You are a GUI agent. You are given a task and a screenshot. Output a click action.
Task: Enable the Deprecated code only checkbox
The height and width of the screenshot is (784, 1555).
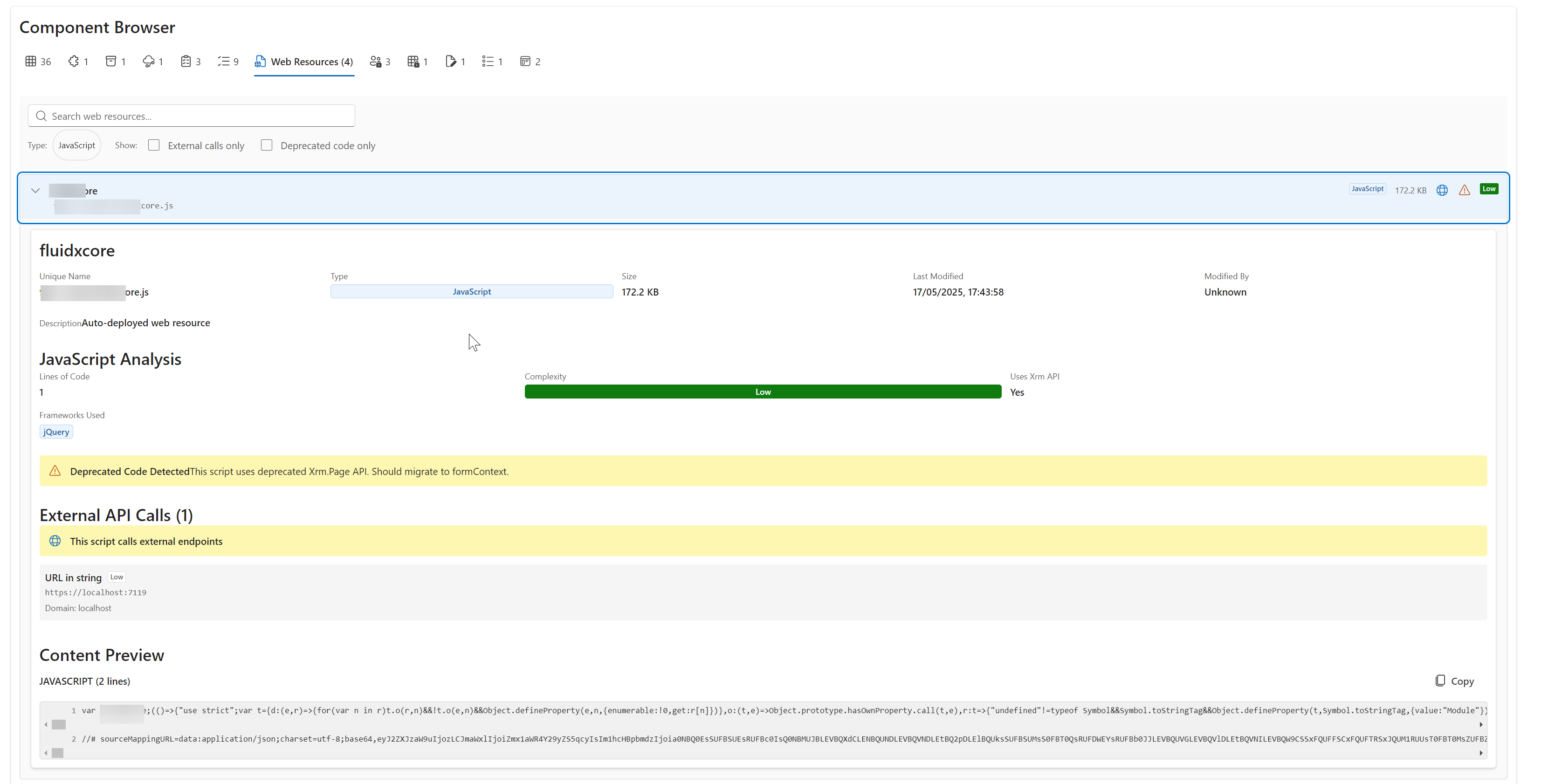tap(267, 145)
